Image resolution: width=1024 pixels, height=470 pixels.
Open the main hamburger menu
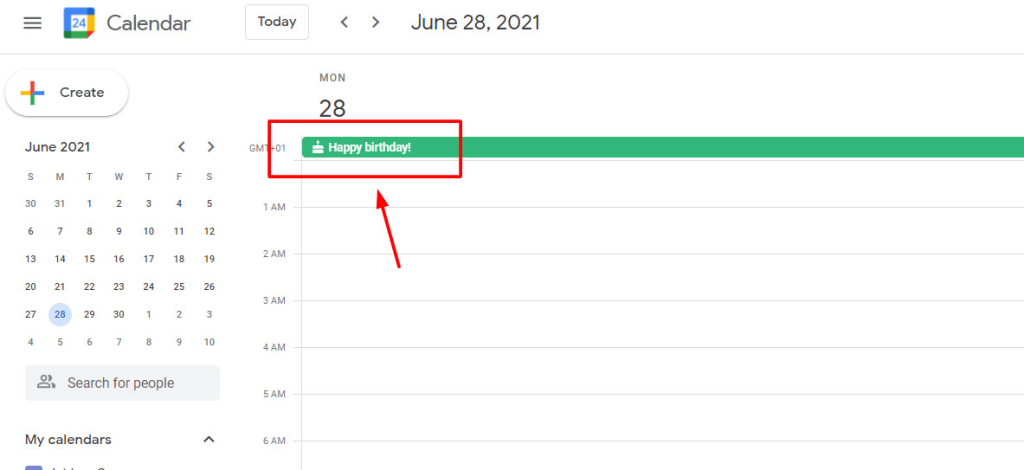32,24
